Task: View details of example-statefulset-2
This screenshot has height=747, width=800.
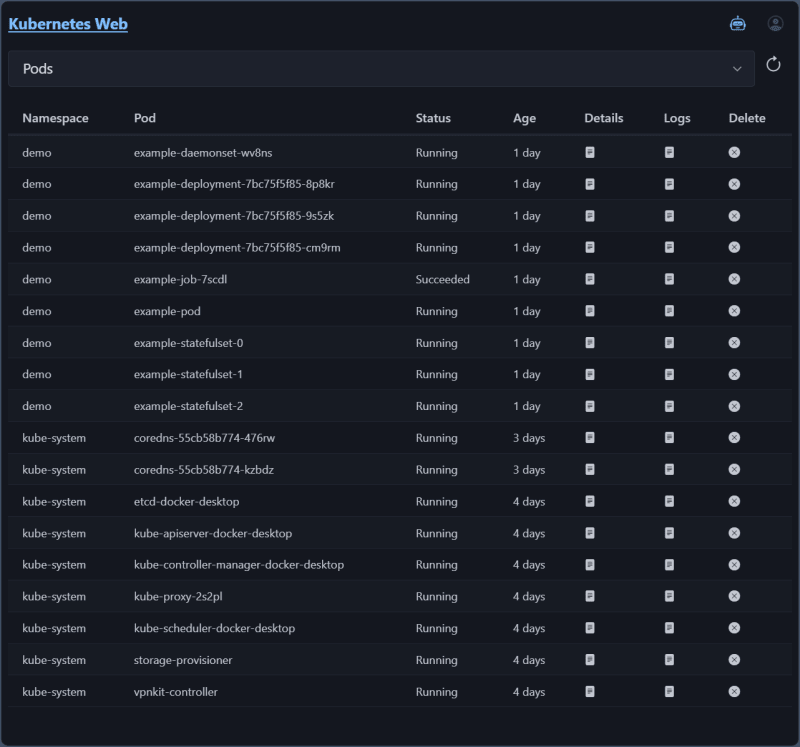Action: tap(590, 406)
